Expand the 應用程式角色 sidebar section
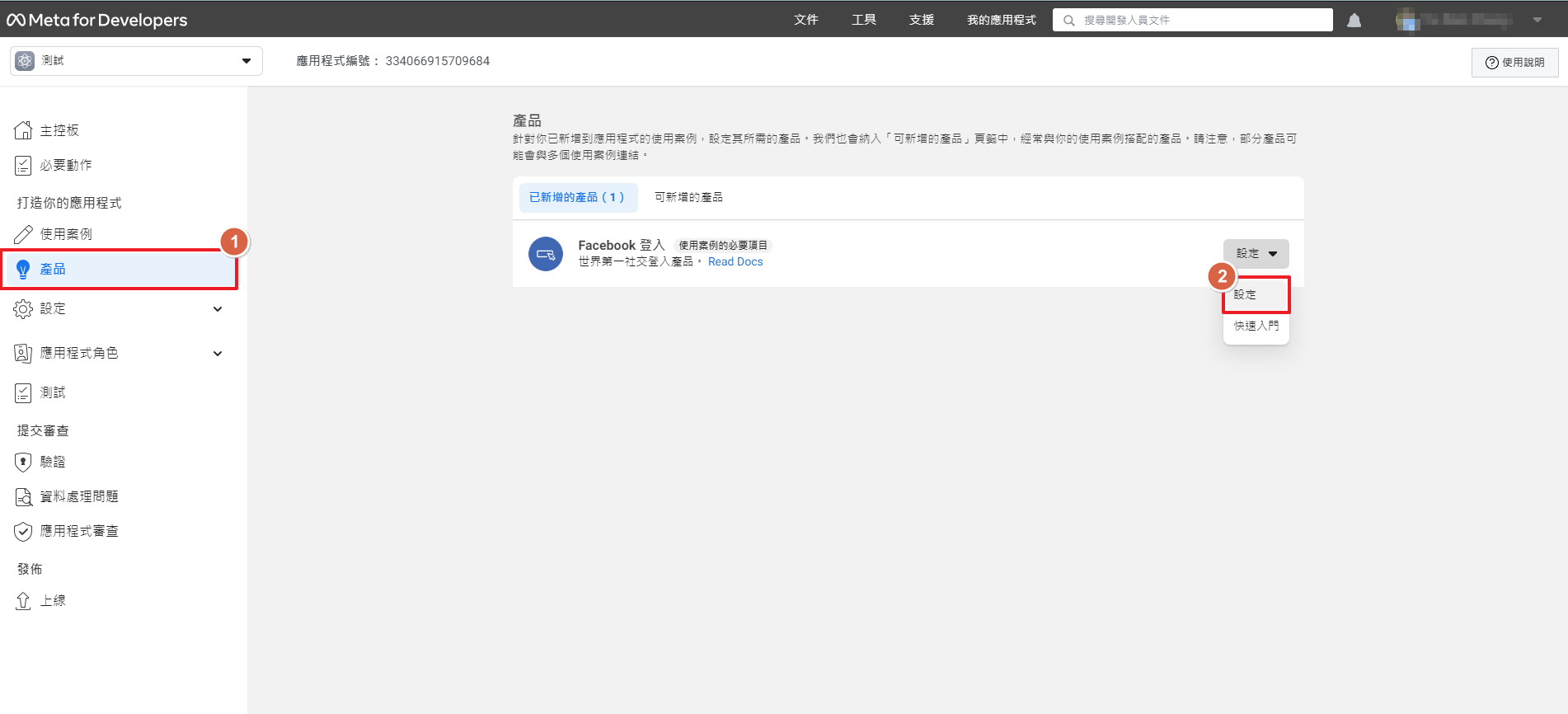Screen dimensions: 1568x714 pos(218,354)
